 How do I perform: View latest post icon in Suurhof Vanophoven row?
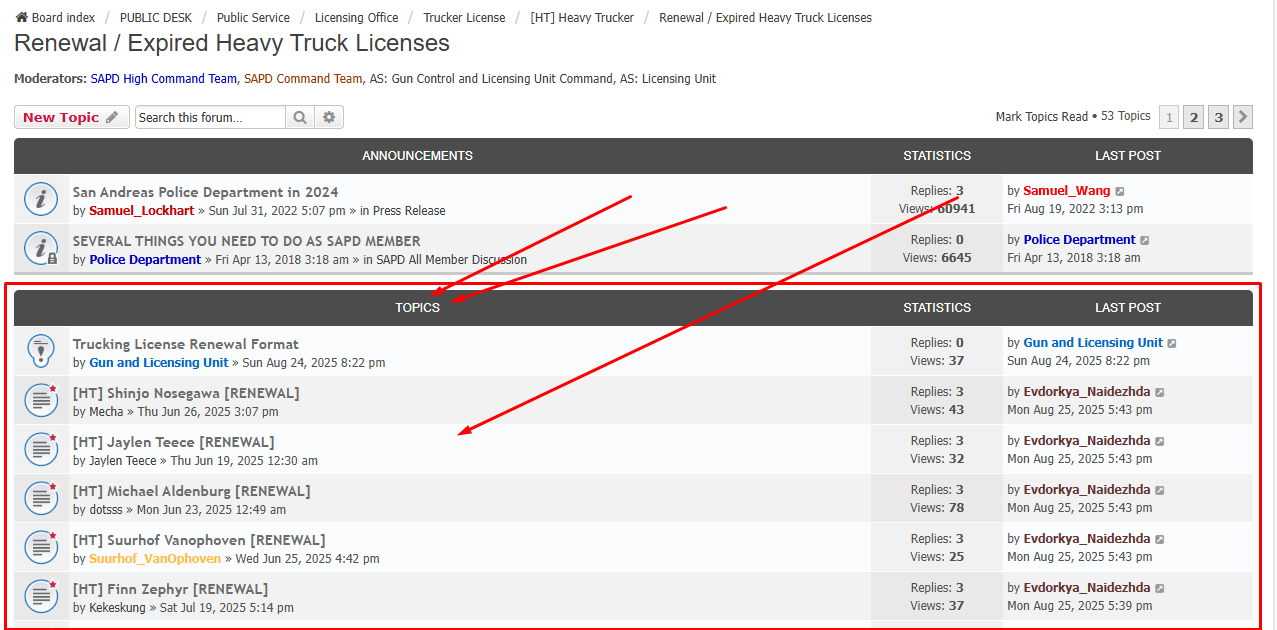coord(1160,539)
